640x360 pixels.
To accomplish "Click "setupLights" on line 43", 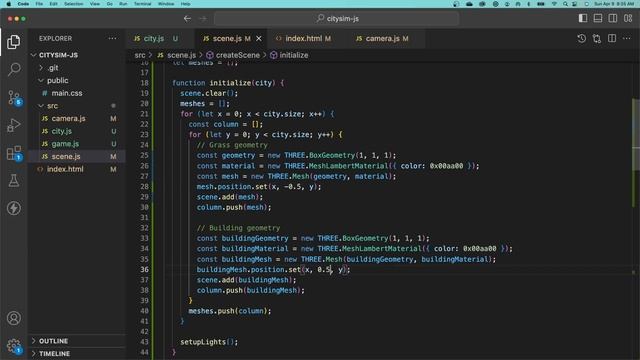I will 203,342.
